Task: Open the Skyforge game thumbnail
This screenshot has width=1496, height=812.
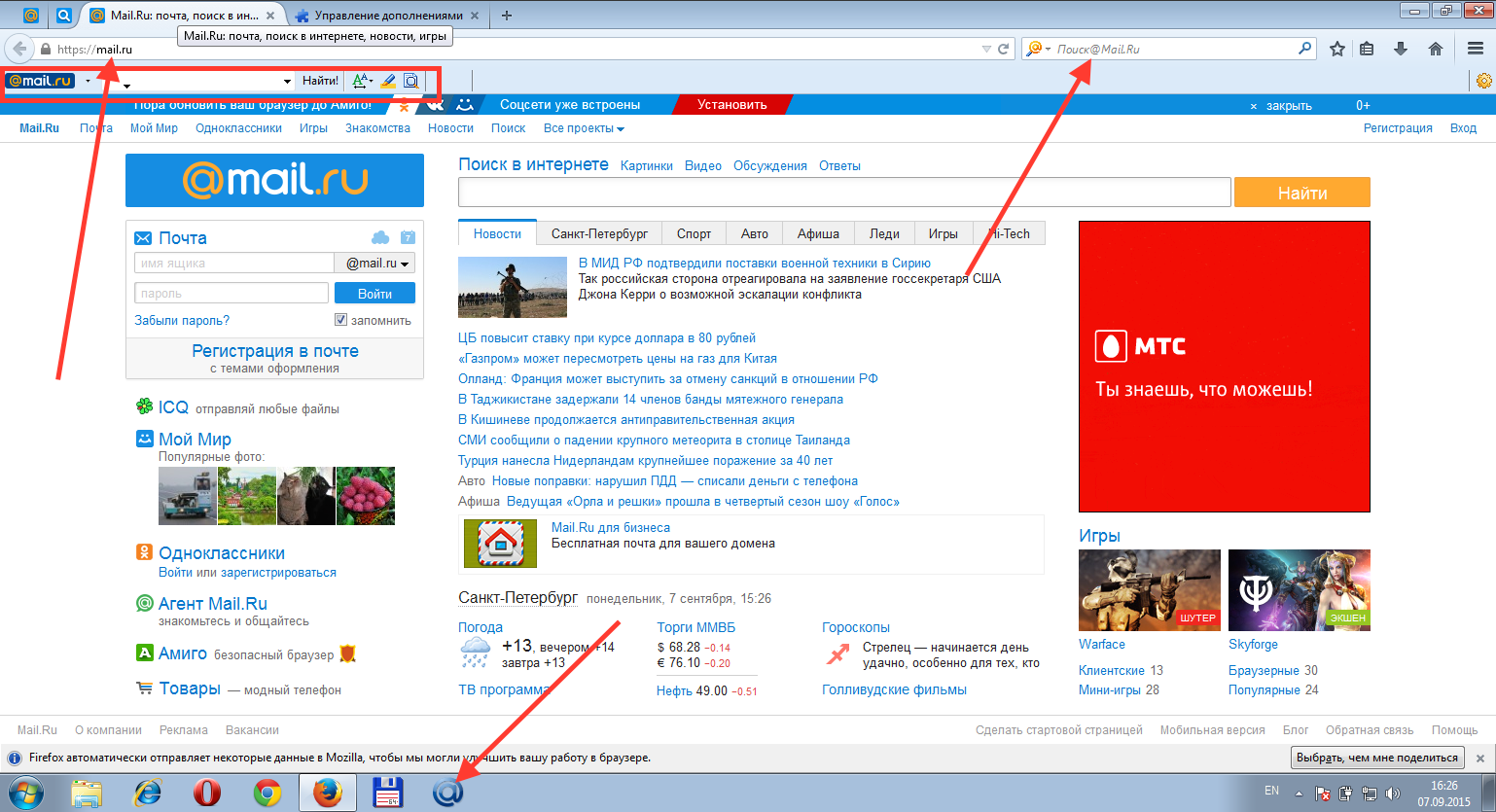Action: (x=1300, y=590)
